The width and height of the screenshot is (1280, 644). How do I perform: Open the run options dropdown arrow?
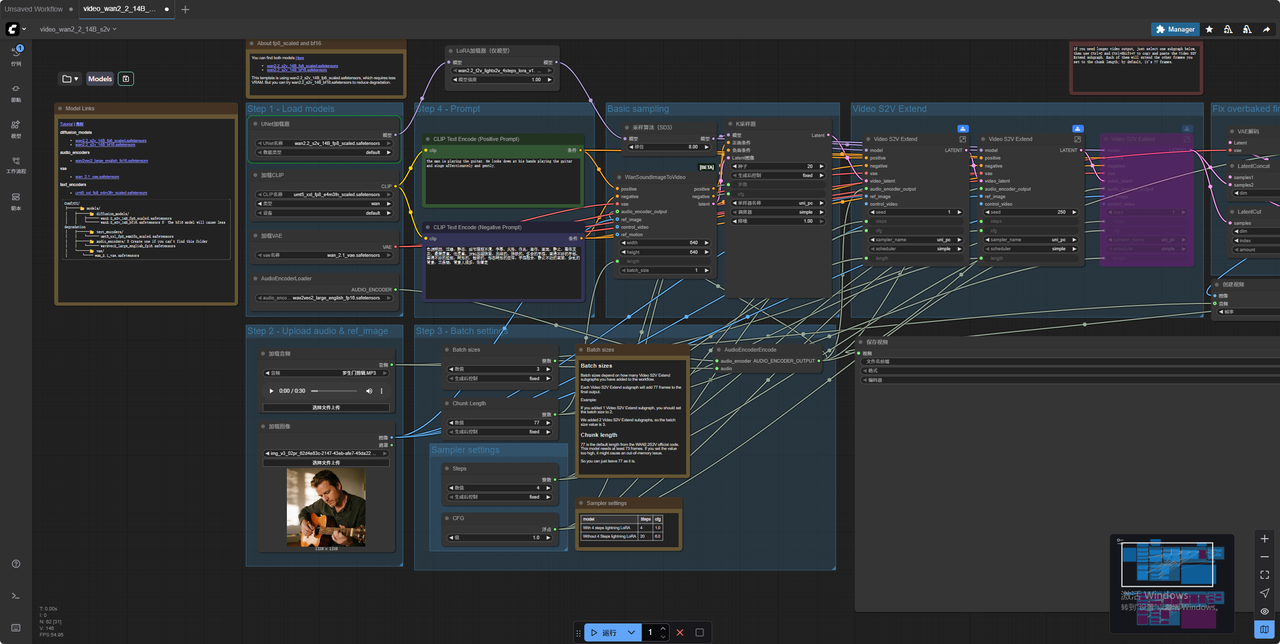coord(631,632)
